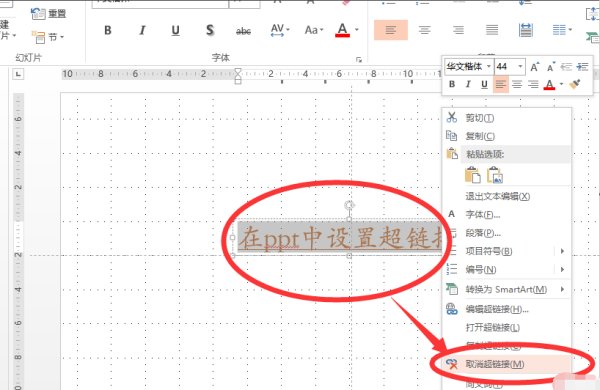The width and height of the screenshot is (600, 390).
Task: Apply the red font color in the ribbon
Action: (342, 30)
